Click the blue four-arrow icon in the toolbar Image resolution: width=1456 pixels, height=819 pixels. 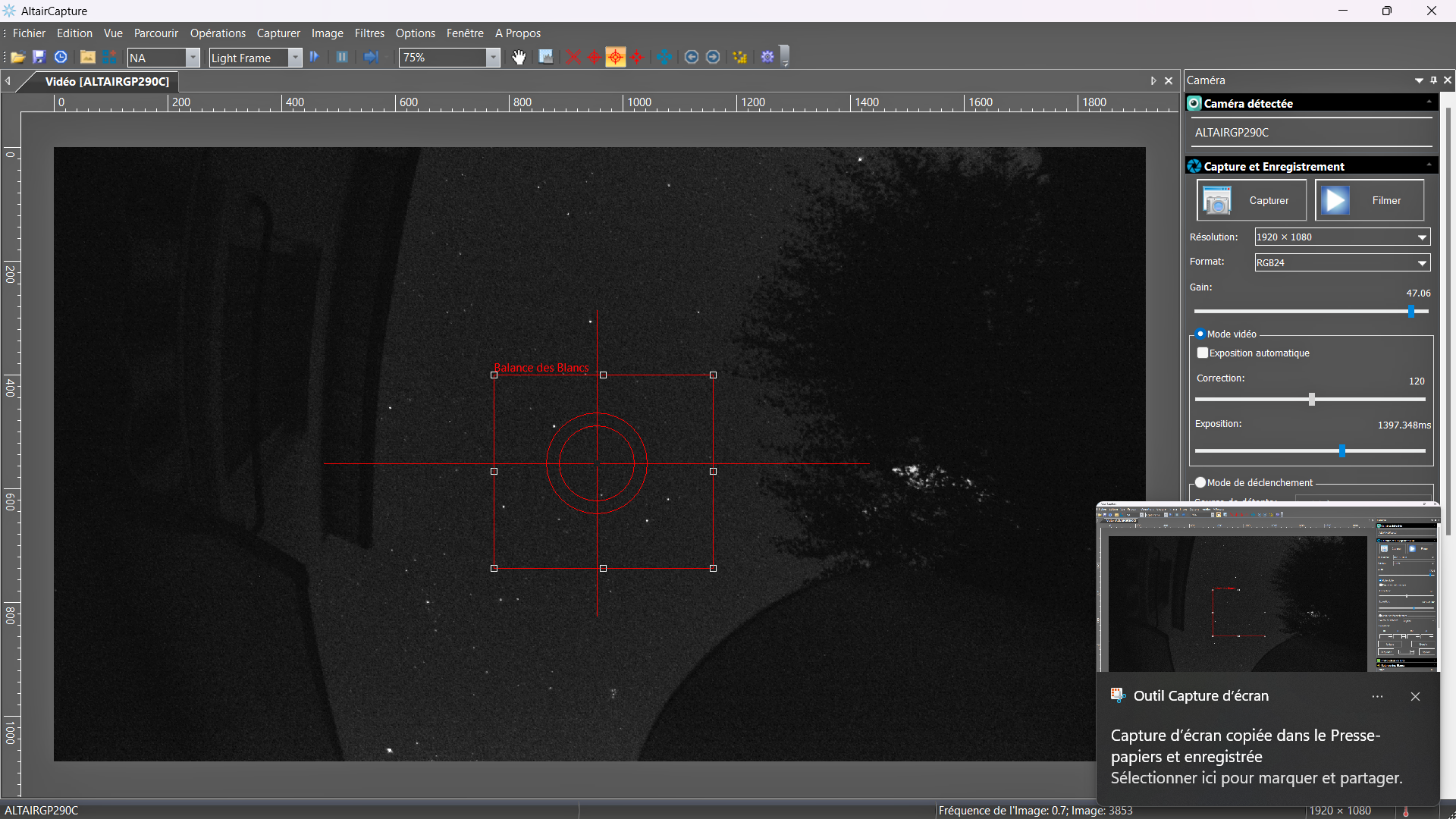point(664,58)
